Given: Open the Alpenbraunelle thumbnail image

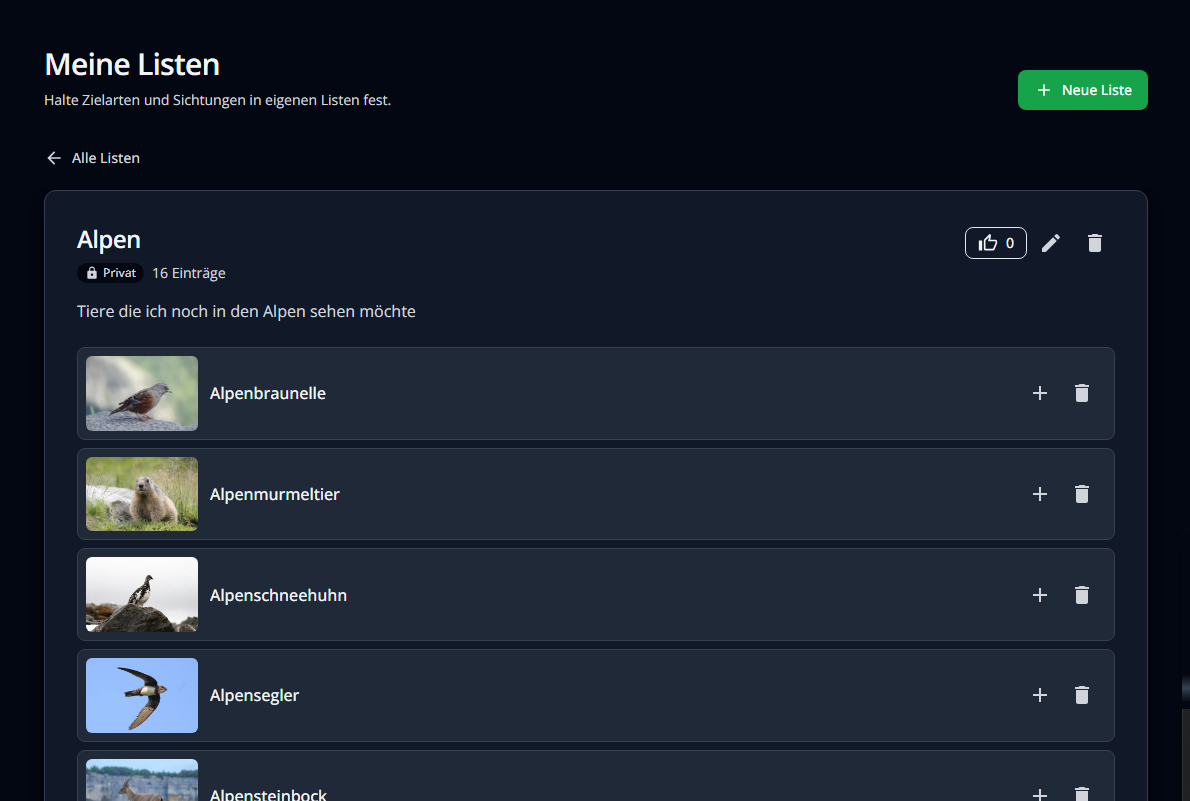Looking at the screenshot, I should (142, 393).
